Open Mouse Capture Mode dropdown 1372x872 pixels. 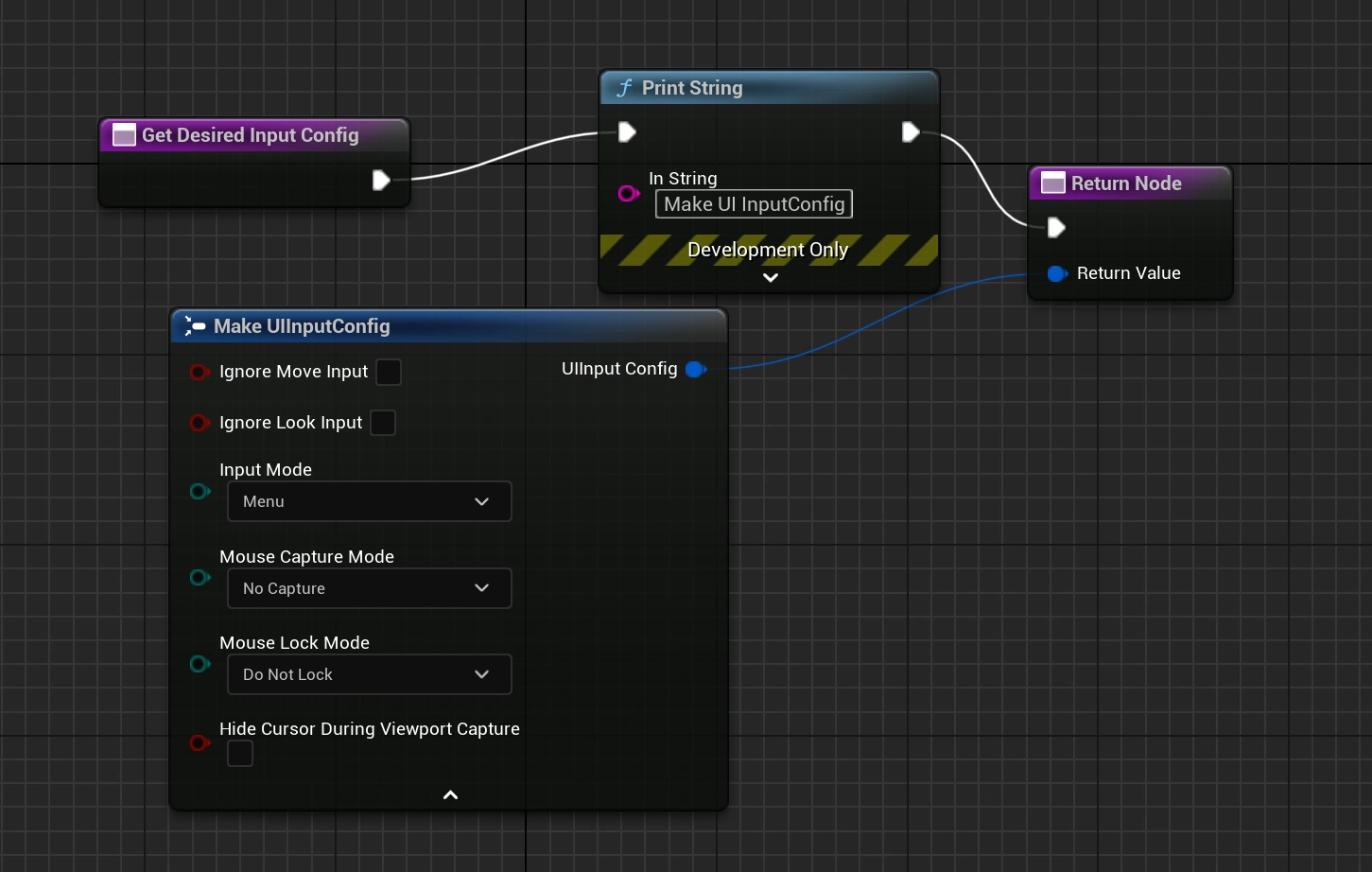click(x=369, y=588)
